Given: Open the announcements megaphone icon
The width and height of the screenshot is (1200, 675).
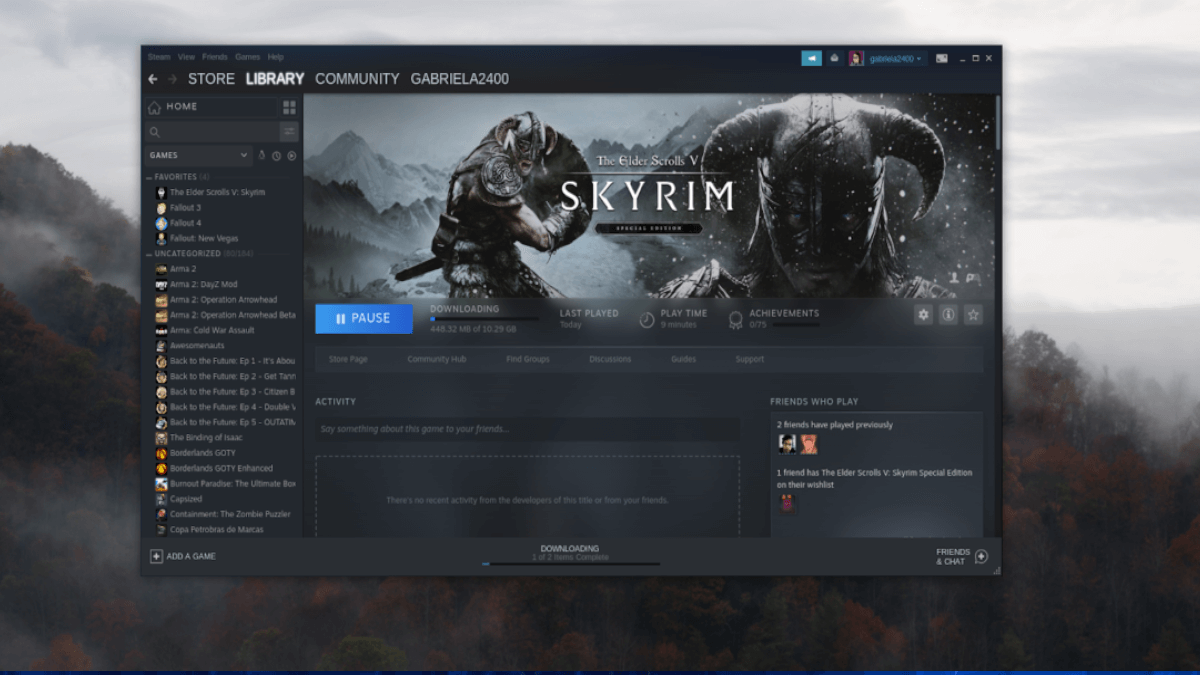Looking at the screenshot, I should (x=811, y=58).
